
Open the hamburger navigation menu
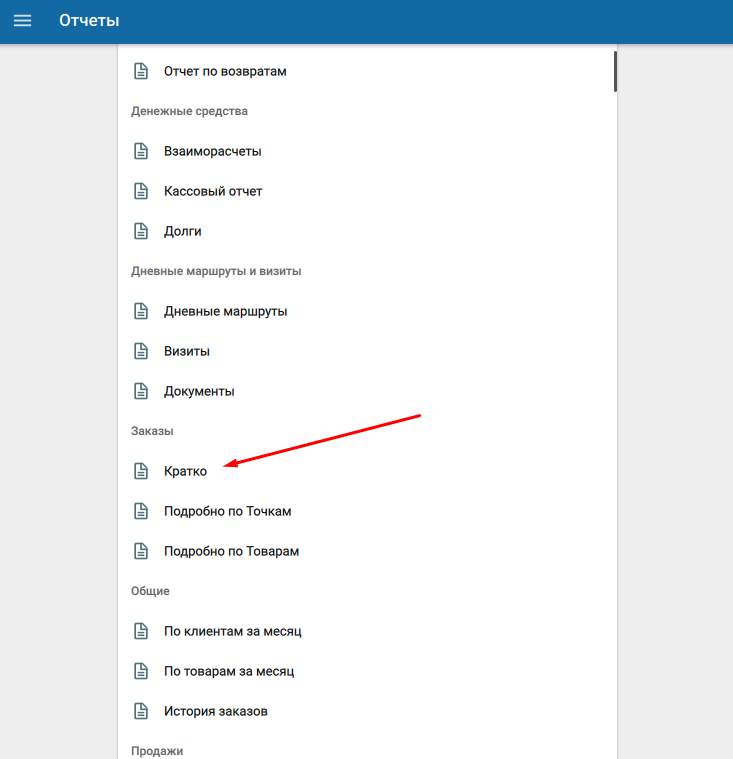[22, 21]
